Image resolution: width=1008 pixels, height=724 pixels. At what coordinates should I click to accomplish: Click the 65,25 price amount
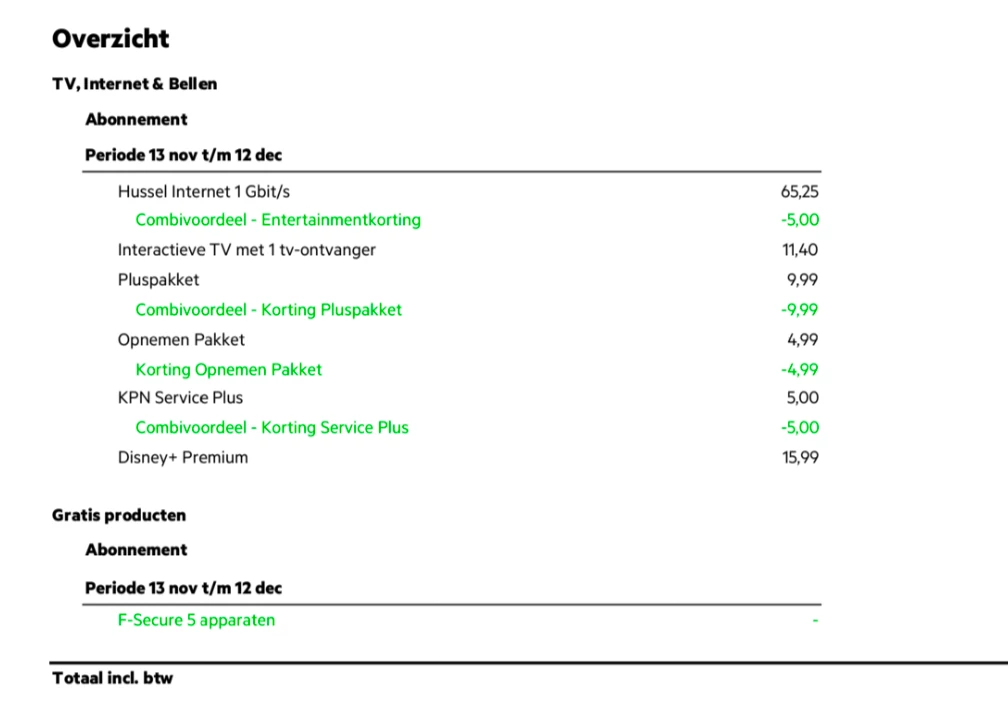pyautogui.click(x=800, y=191)
